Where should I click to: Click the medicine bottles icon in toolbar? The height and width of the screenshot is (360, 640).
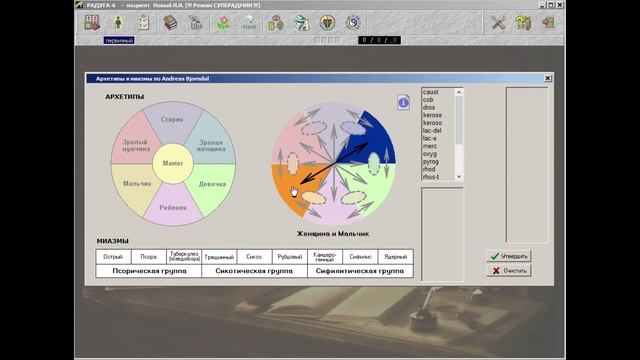196,22
